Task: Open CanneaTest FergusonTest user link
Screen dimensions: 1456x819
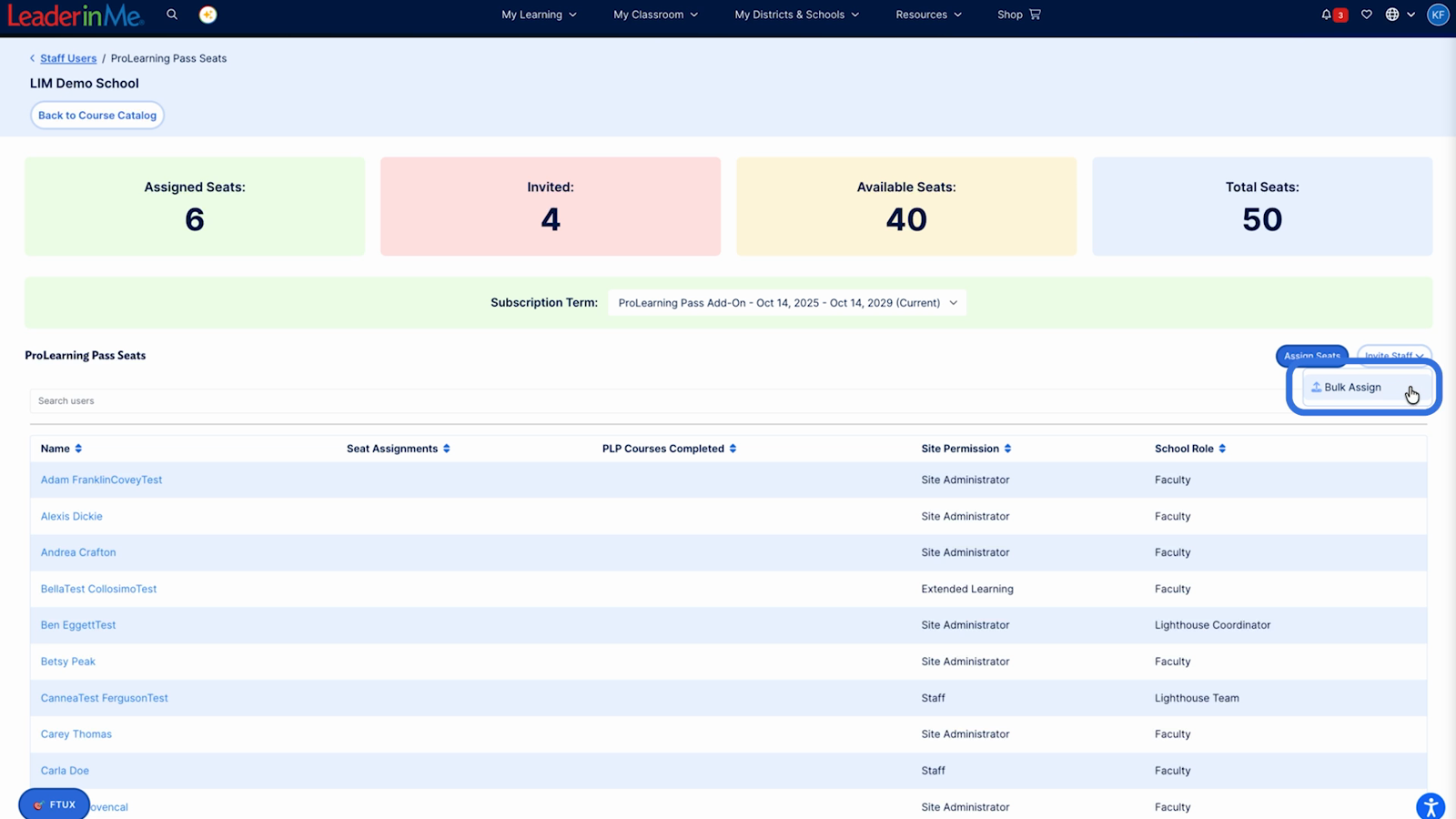Action: (104, 698)
